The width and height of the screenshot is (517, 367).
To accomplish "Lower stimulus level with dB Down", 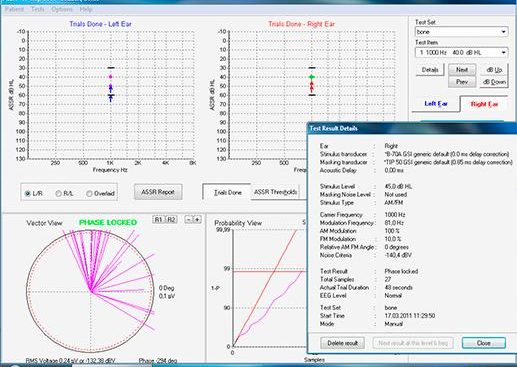I will pyautogui.click(x=494, y=82).
